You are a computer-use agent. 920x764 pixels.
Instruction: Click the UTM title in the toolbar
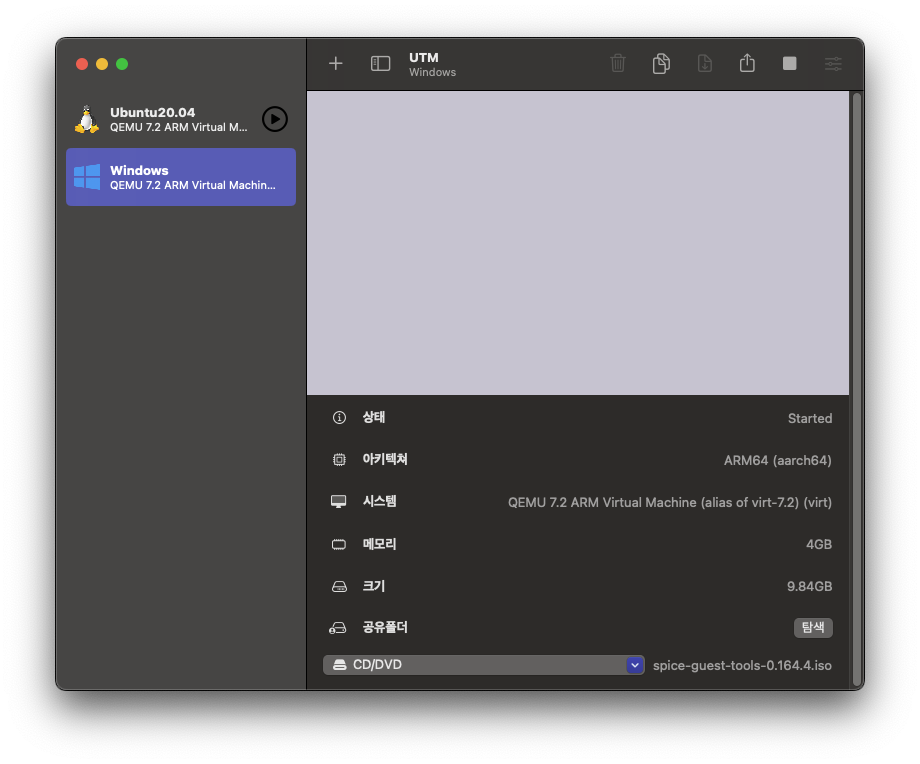coord(424,58)
